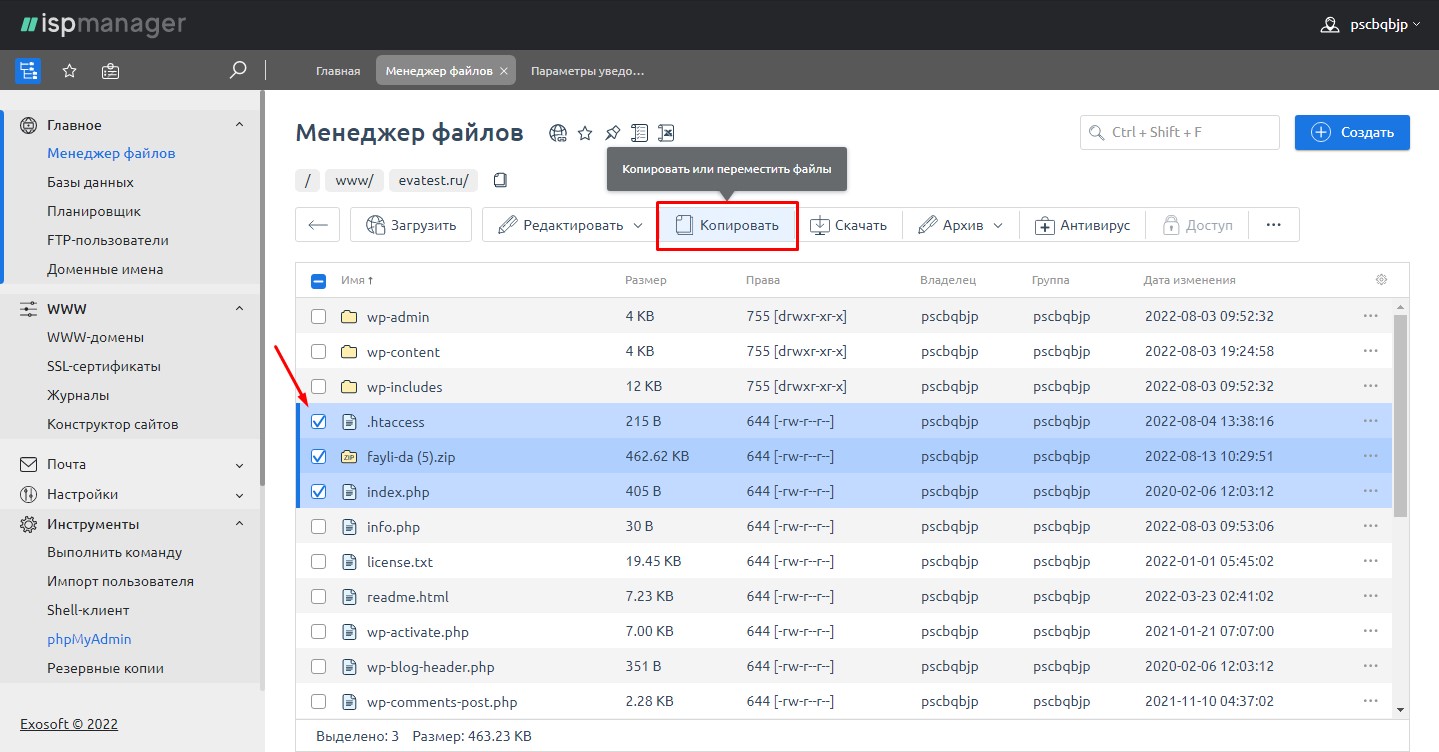This screenshot has height=752, width=1439.
Task: Open three-dot menu for index.php row
Action: (x=1370, y=491)
